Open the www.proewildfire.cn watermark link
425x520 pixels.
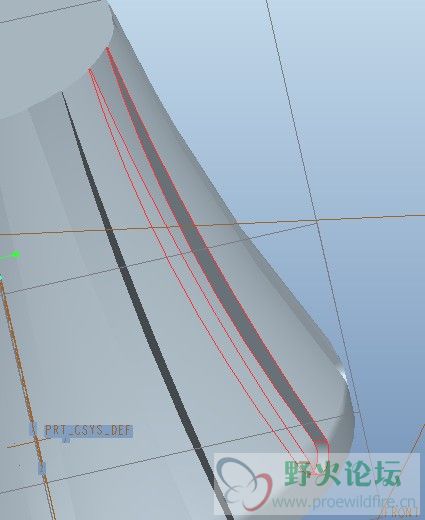click(344, 502)
